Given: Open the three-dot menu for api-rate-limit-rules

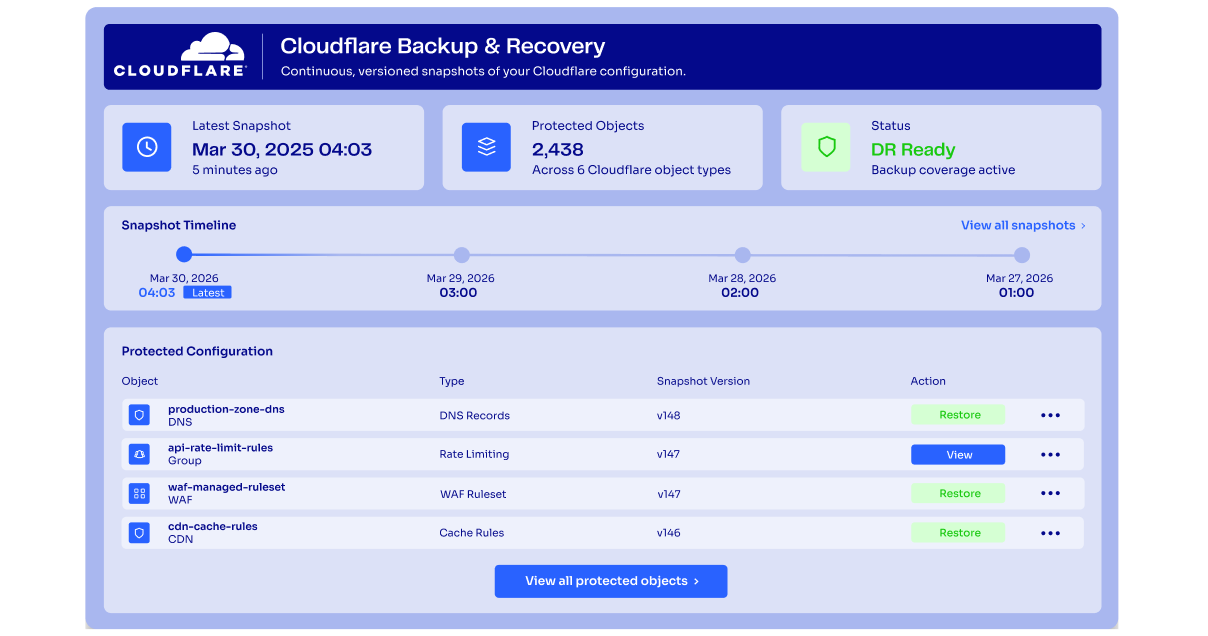Looking at the screenshot, I should (x=1050, y=454).
